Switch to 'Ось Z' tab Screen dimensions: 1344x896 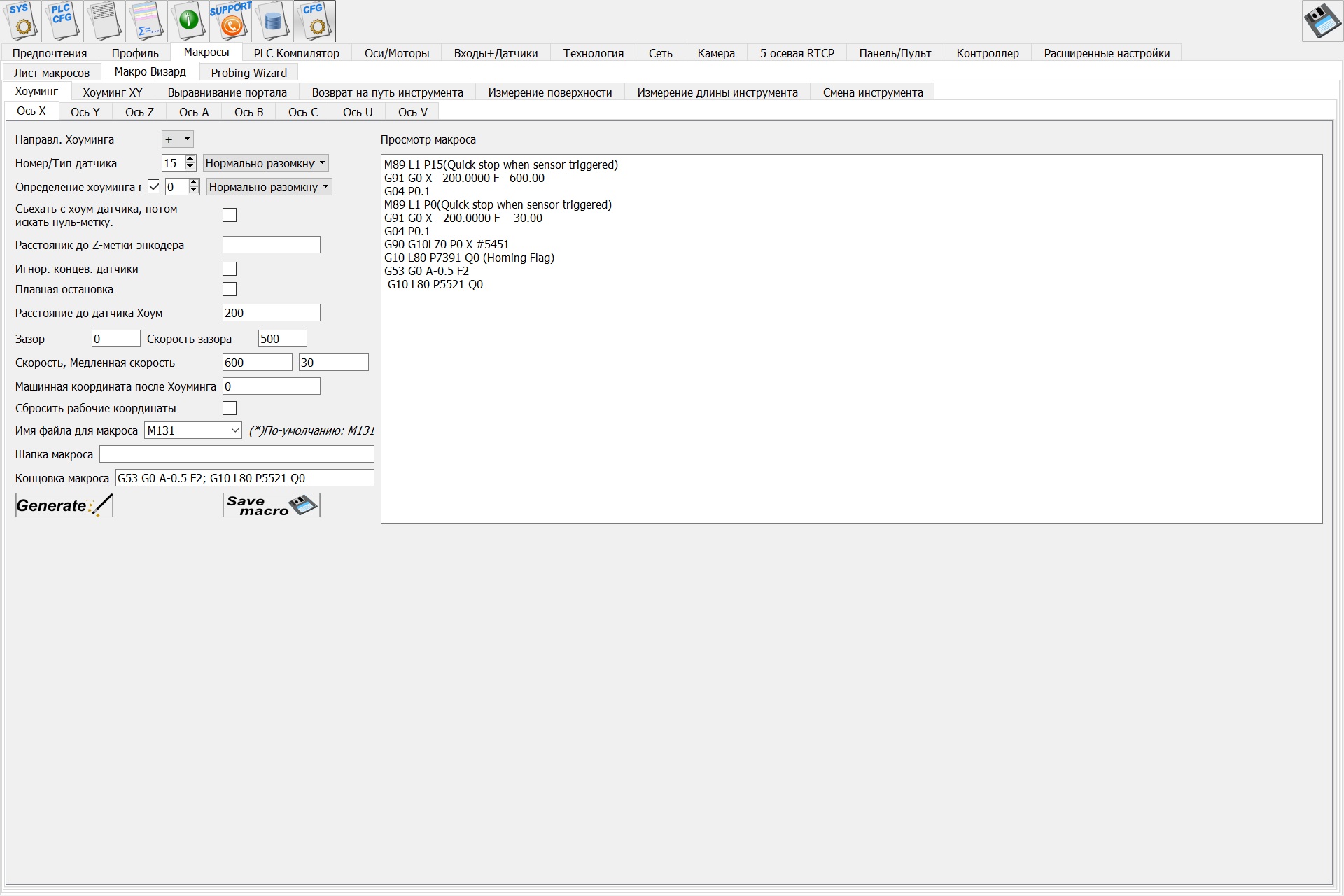(139, 112)
